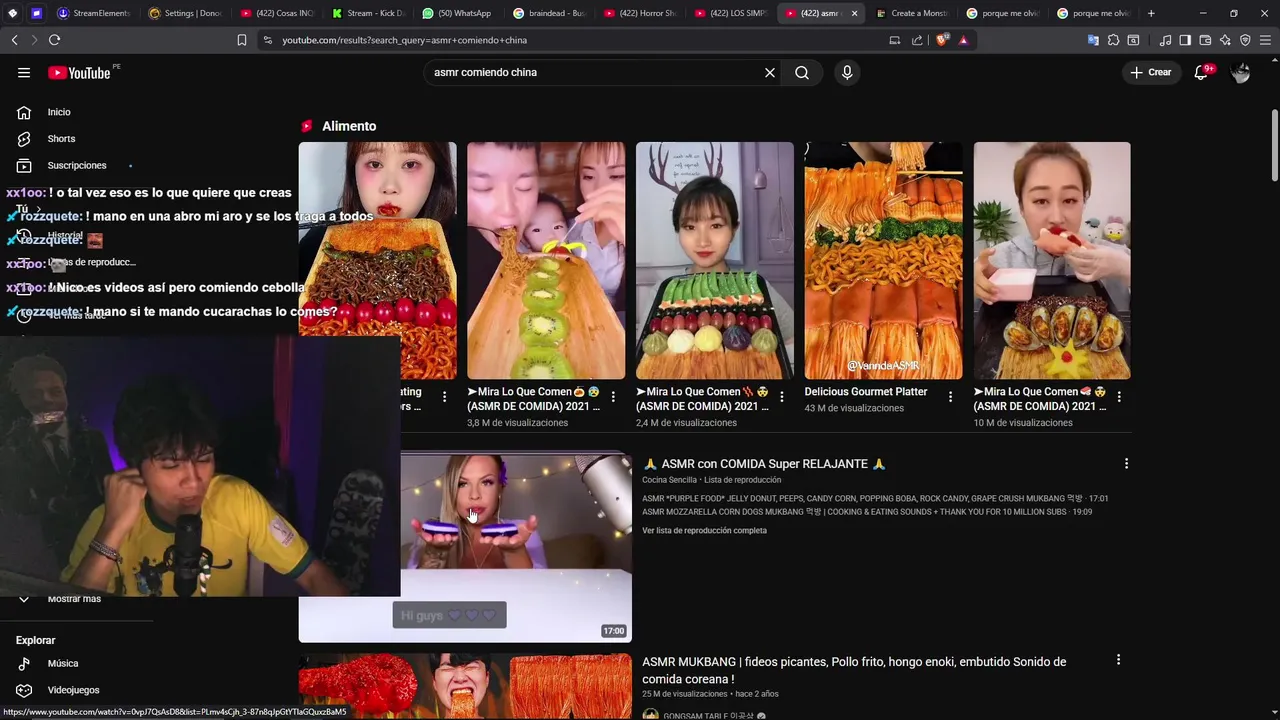Viewport: 1280px width, 720px height.
Task: Click the share icon in address bar
Action: click(917, 40)
